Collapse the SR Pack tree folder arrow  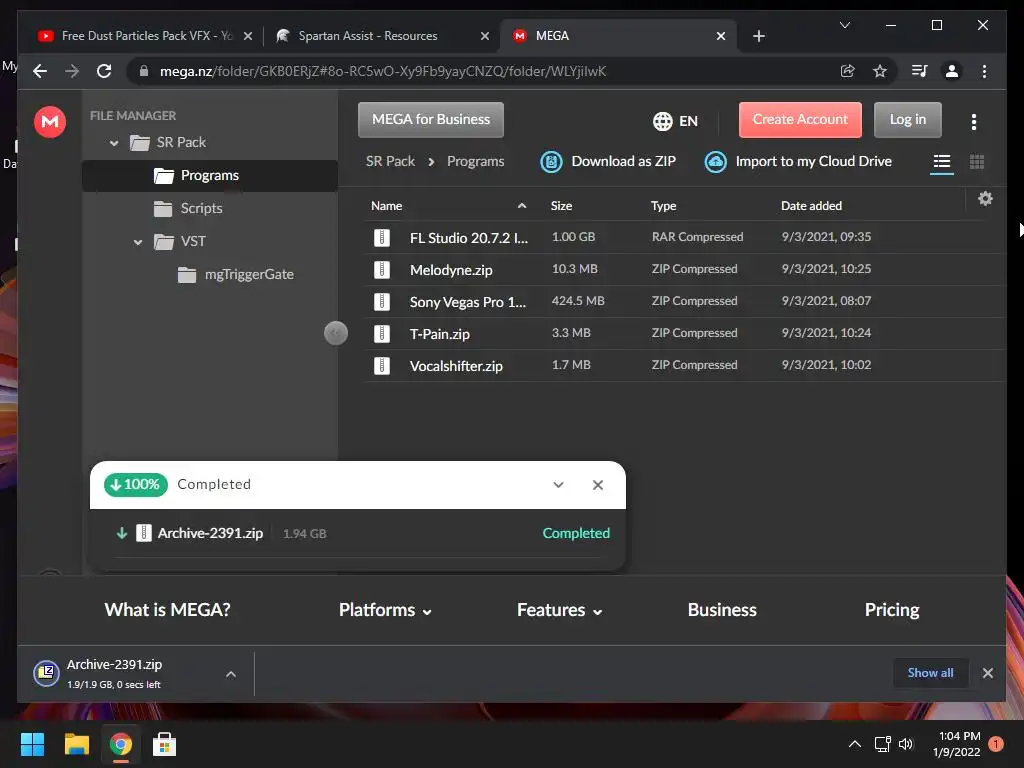pyautogui.click(x=114, y=142)
